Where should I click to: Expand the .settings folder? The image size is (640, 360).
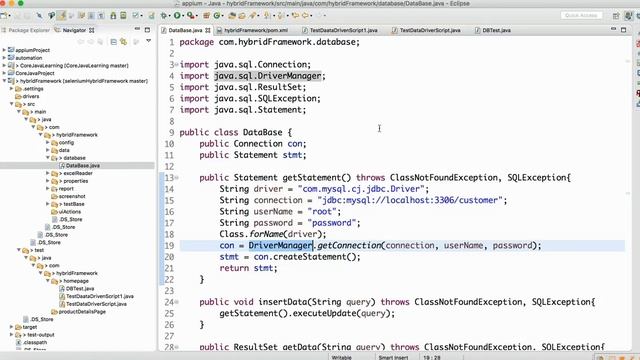tap(11, 89)
